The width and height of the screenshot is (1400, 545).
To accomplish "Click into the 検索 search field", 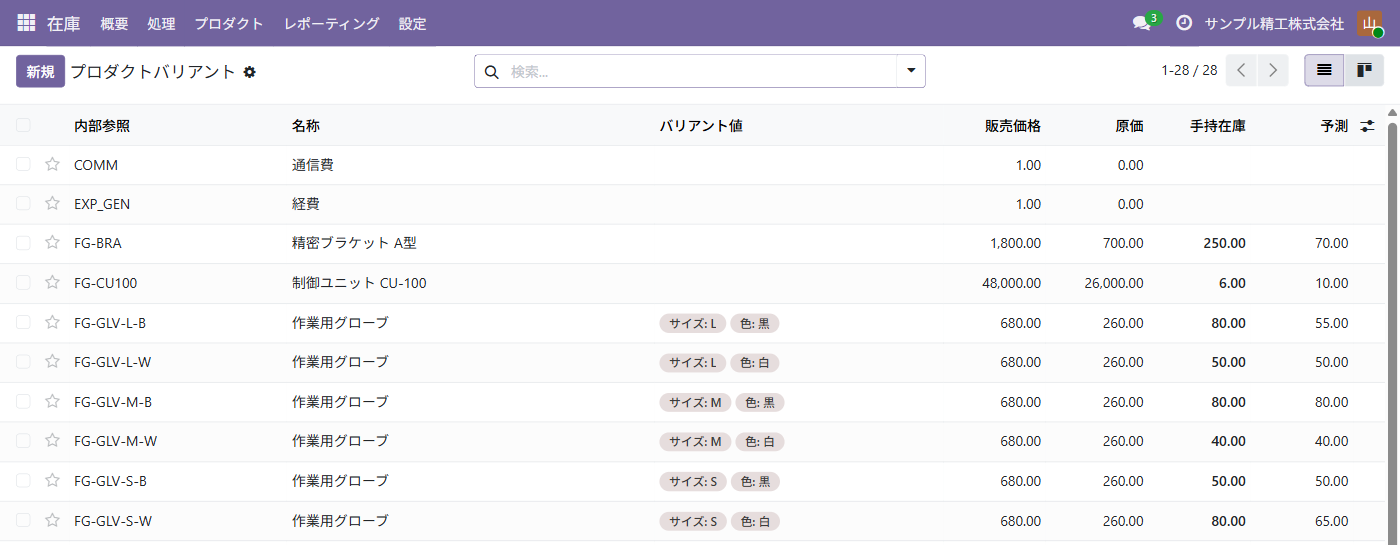I will [x=700, y=71].
